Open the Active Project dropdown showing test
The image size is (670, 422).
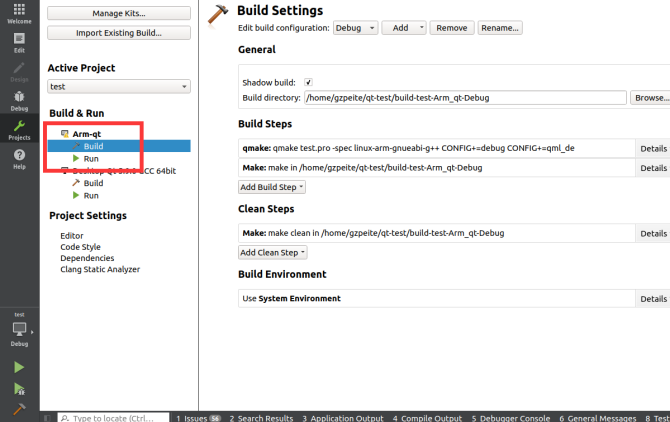pyautogui.click(x=118, y=87)
